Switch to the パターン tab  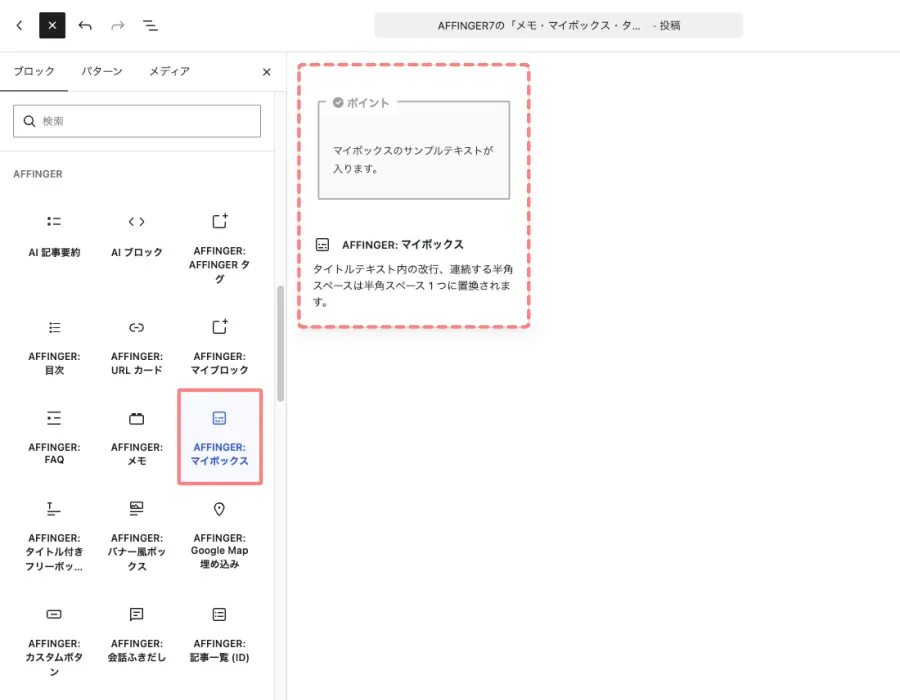102,71
